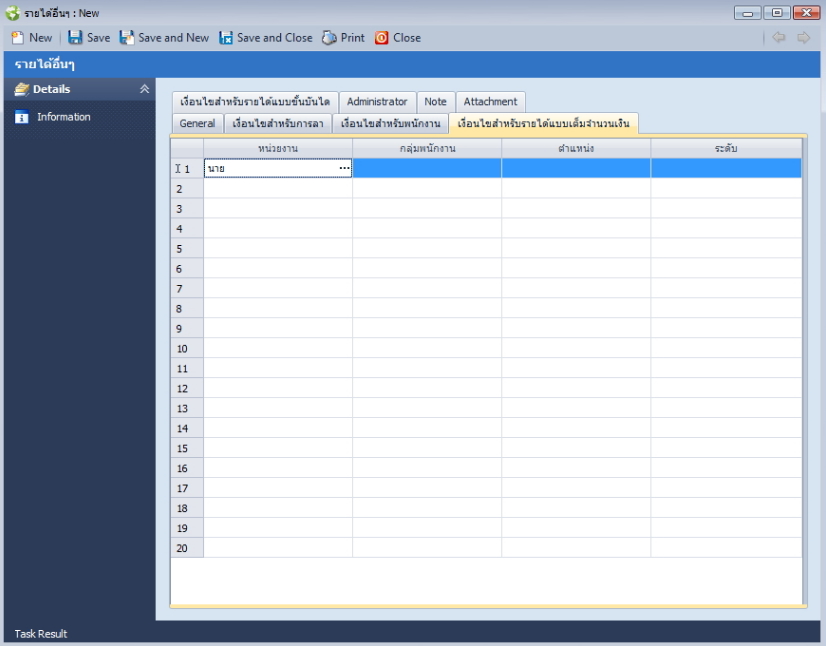Select row header number 13

click(187, 408)
